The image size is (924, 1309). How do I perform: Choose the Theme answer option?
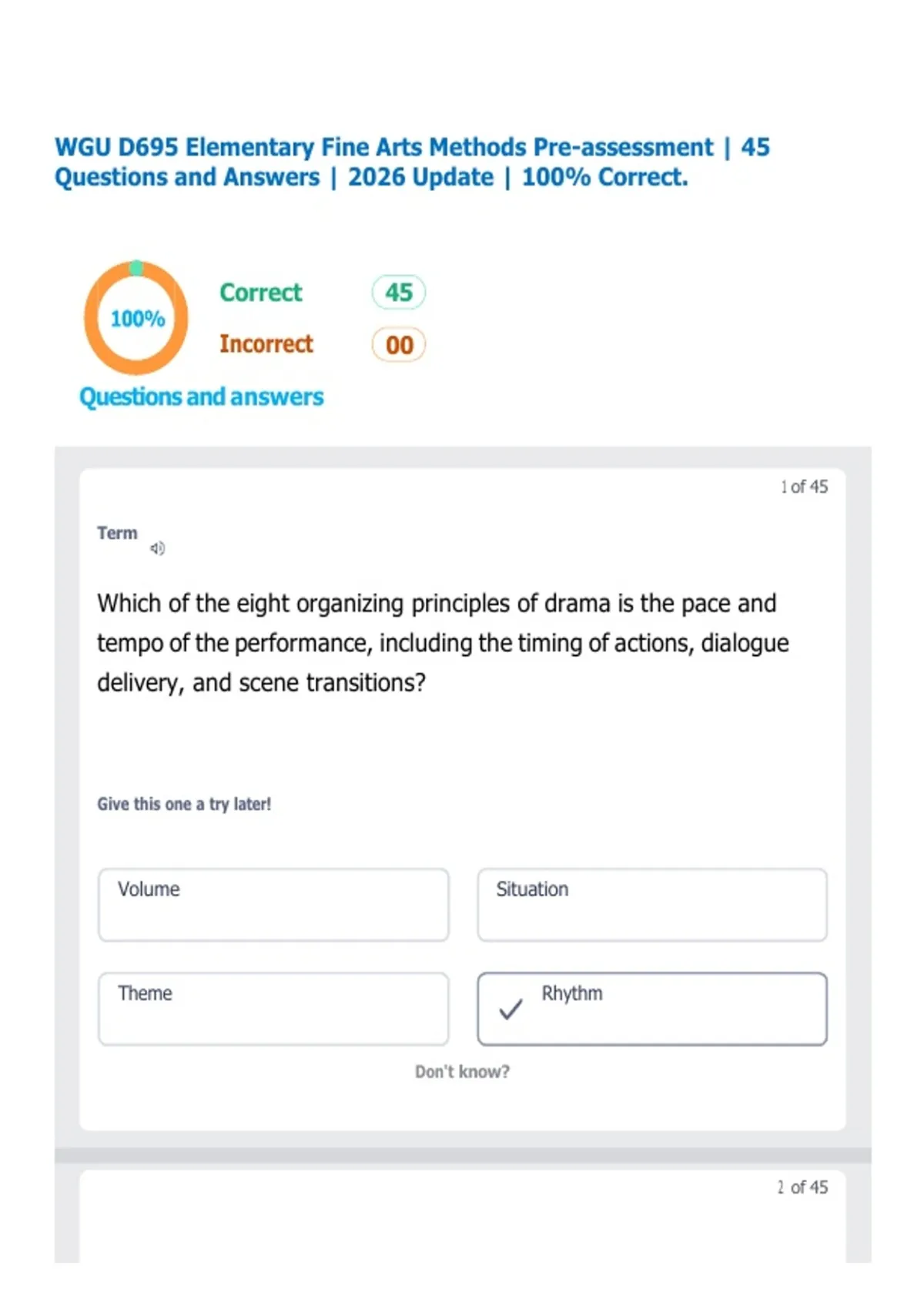click(x=273, y=1009)
